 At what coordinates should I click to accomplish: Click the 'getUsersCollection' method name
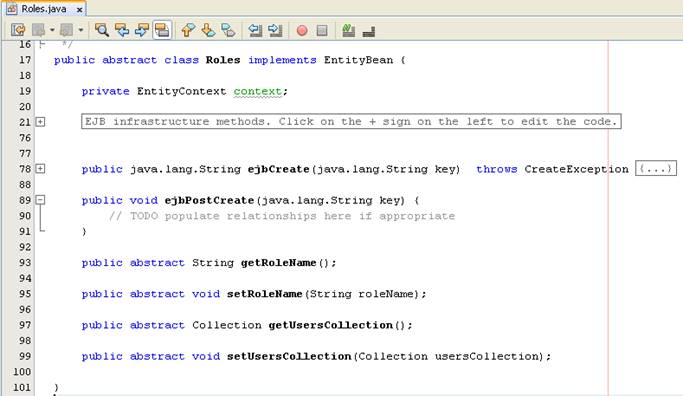(x=331, y=325)
